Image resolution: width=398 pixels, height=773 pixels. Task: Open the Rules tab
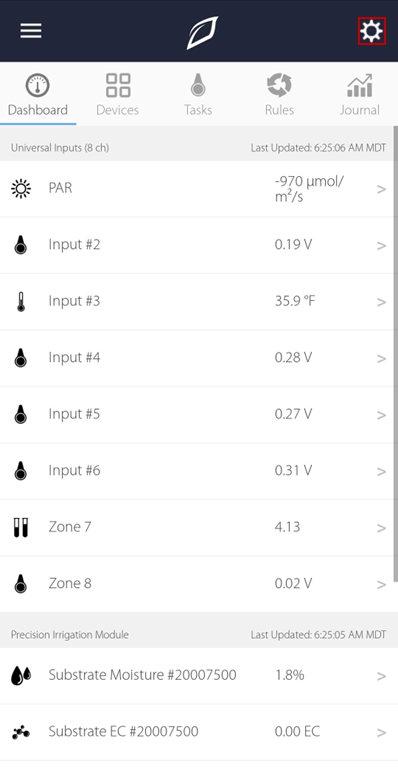pyautogui.click(x=279, y=94)
